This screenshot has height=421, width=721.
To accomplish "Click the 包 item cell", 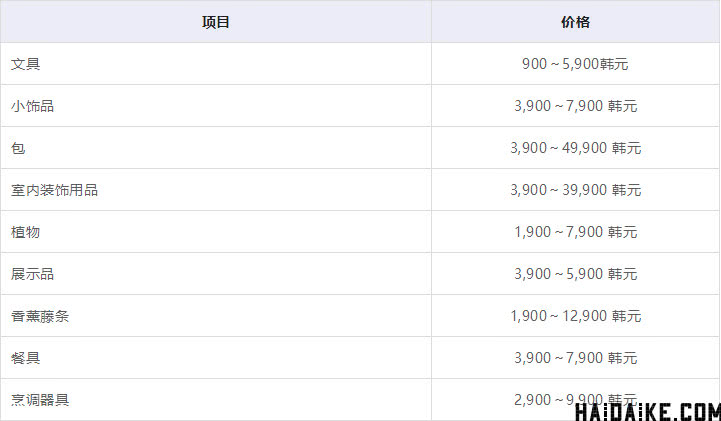I will 18,148.
